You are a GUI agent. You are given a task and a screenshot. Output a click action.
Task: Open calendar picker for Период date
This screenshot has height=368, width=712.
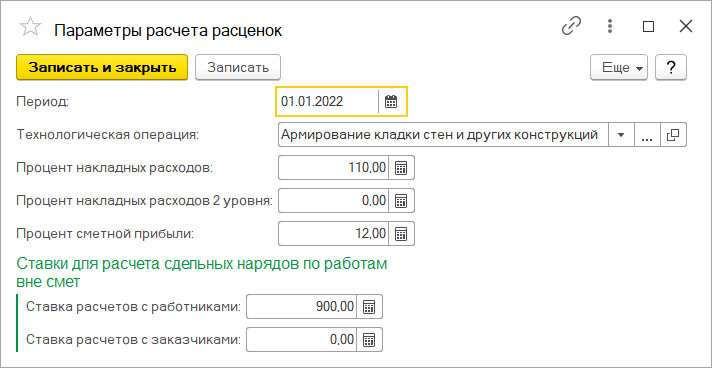(391, 101)
